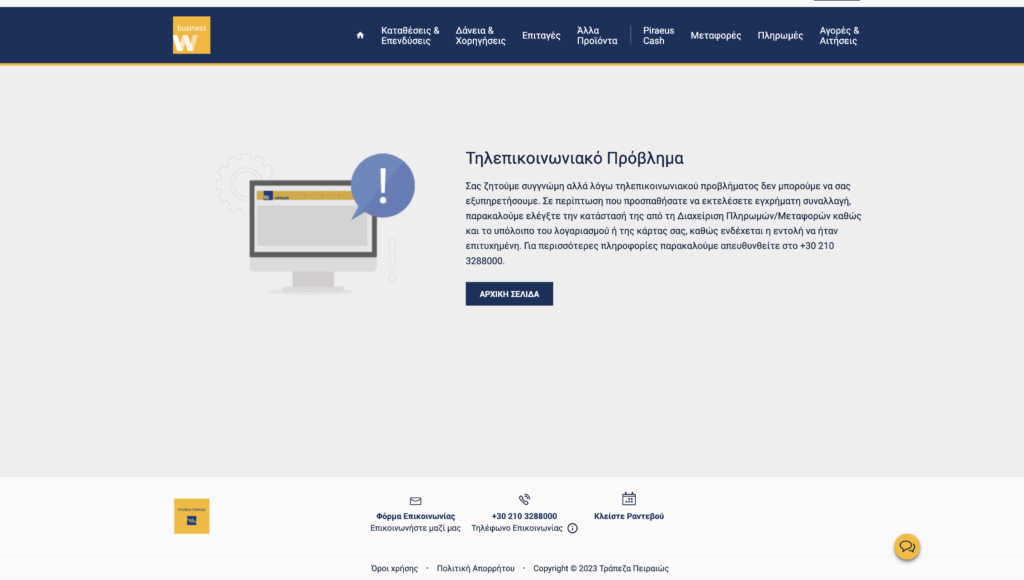Click the phone handset icon in footer

(524, 499)
